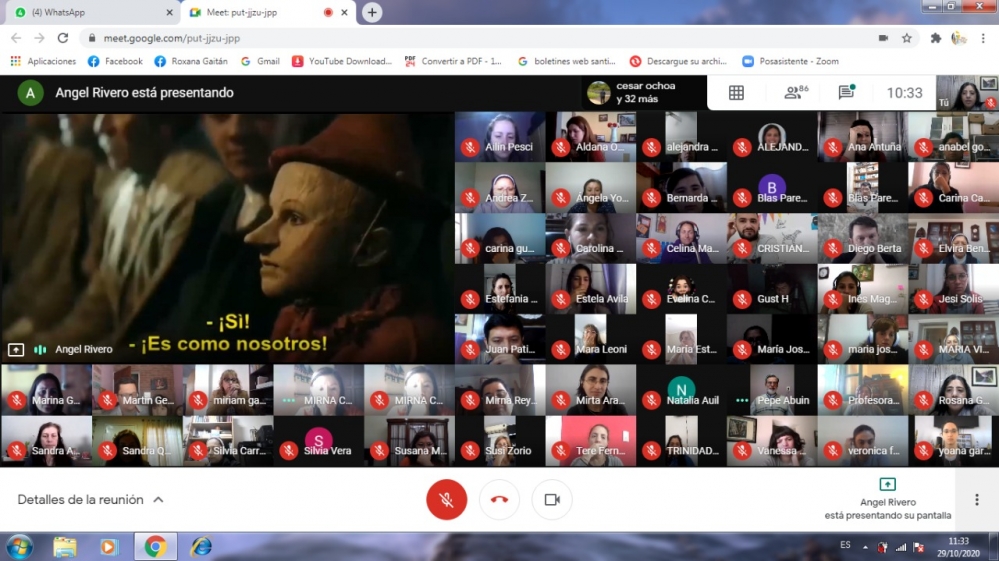Reload the page in Chrome

point(62,38)
